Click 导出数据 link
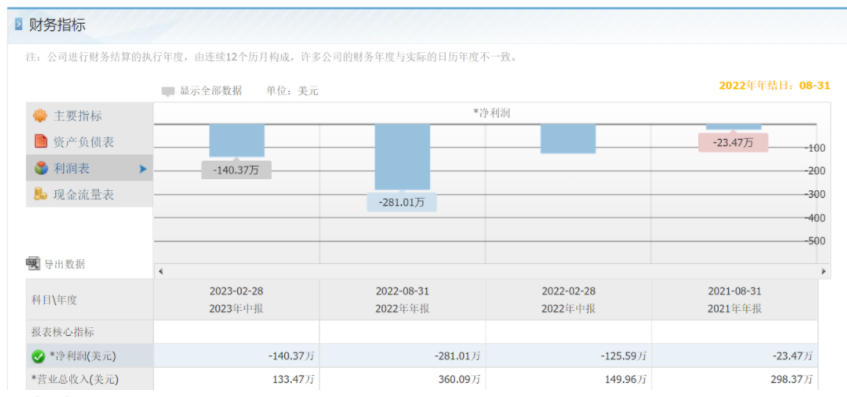Screen dimensions: 847x397 pyautogui.click(x=65, y=264)
